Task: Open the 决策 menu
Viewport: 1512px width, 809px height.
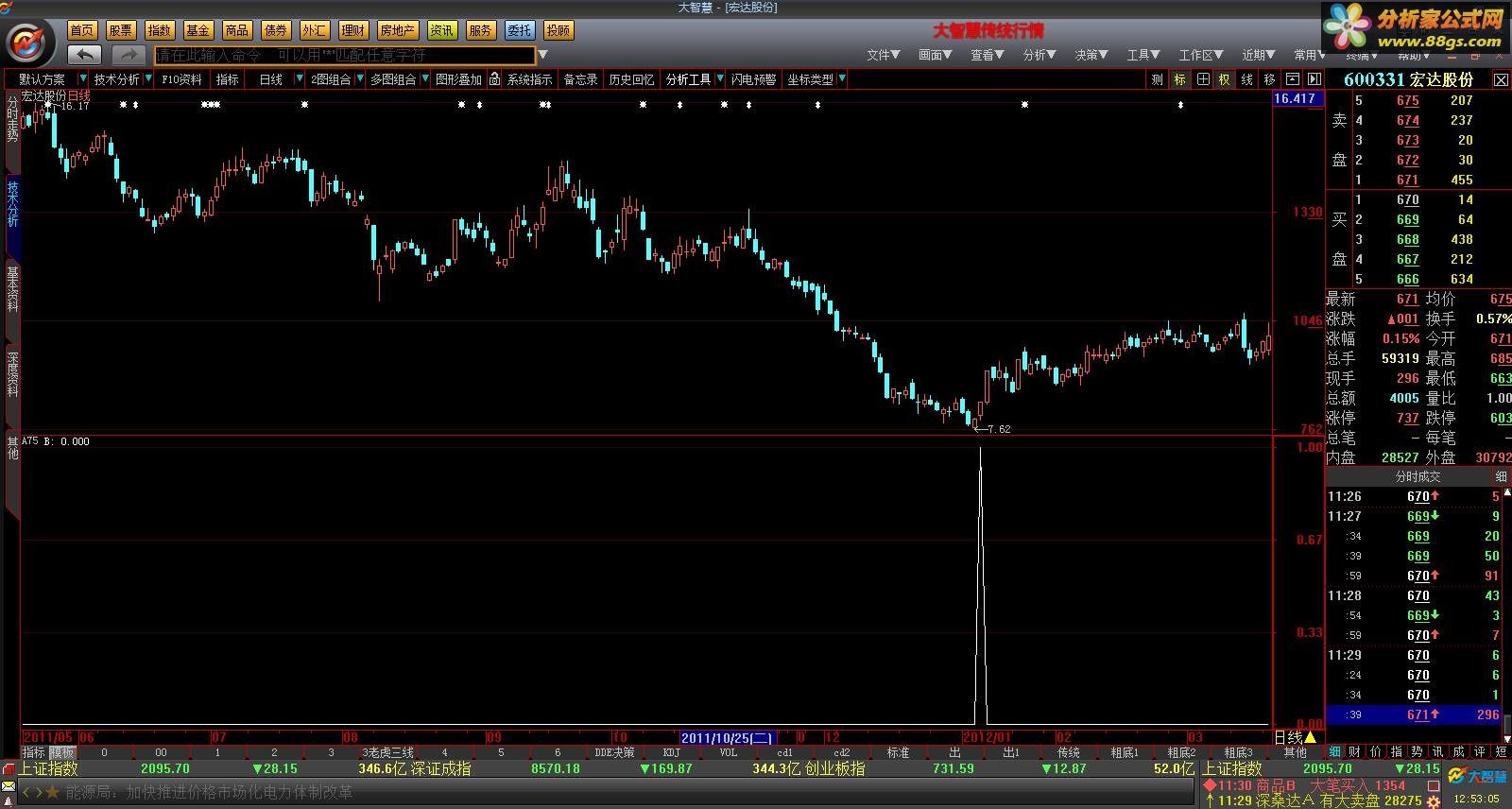Action: point(1091,55)
